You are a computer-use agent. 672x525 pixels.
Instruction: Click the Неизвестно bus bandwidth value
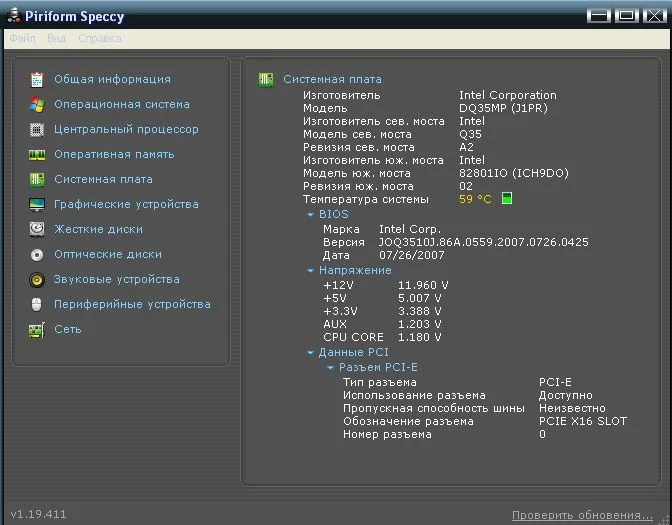(x=572, y=408)
